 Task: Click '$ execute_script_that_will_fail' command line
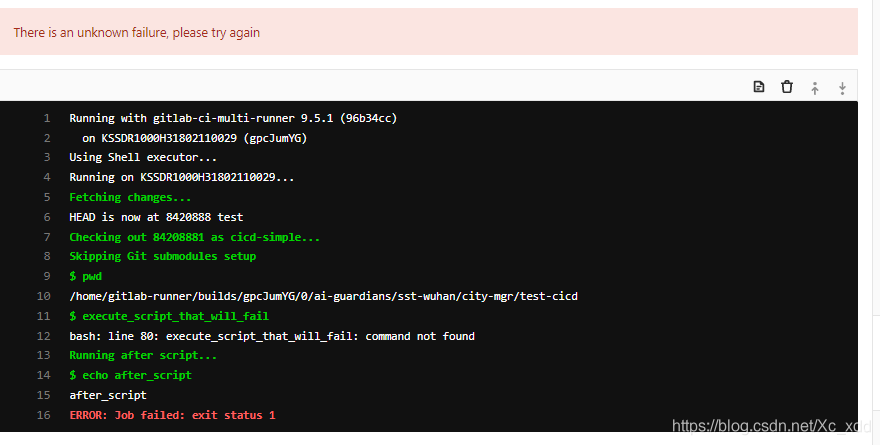[169, 316]
